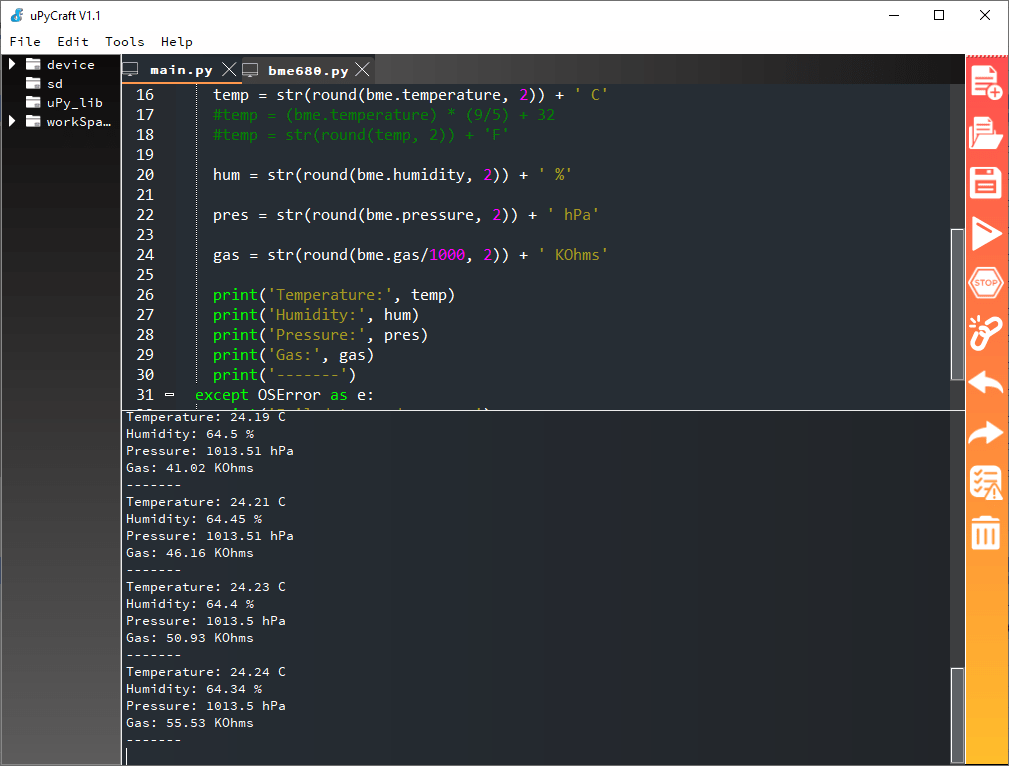Click the New File icon in right toolbar

(986, 81)
